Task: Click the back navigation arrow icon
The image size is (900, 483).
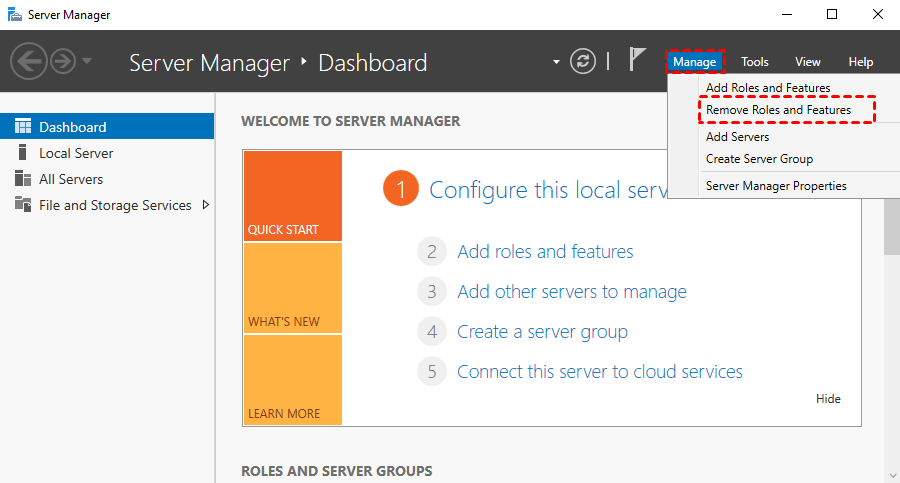Action: 28,62
